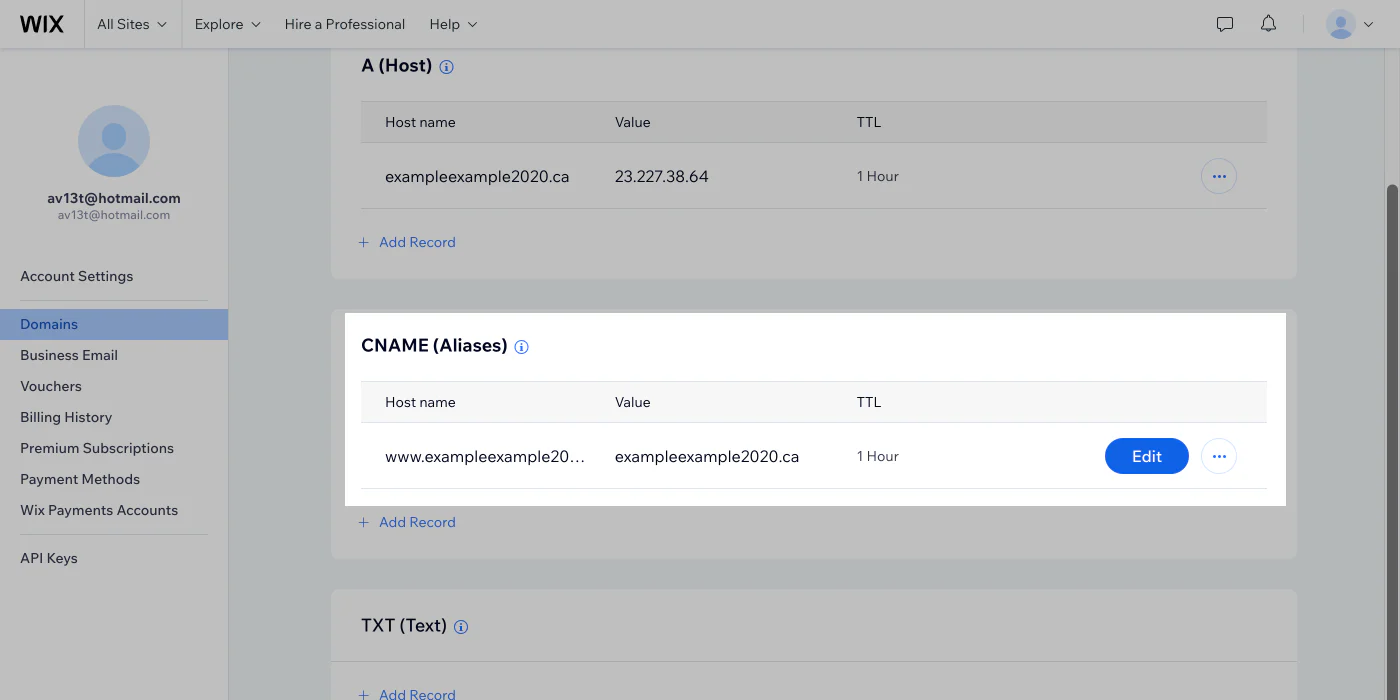Select Business Email in the sidebar
Screen dimensions: 1400x700
pos(68,355)
